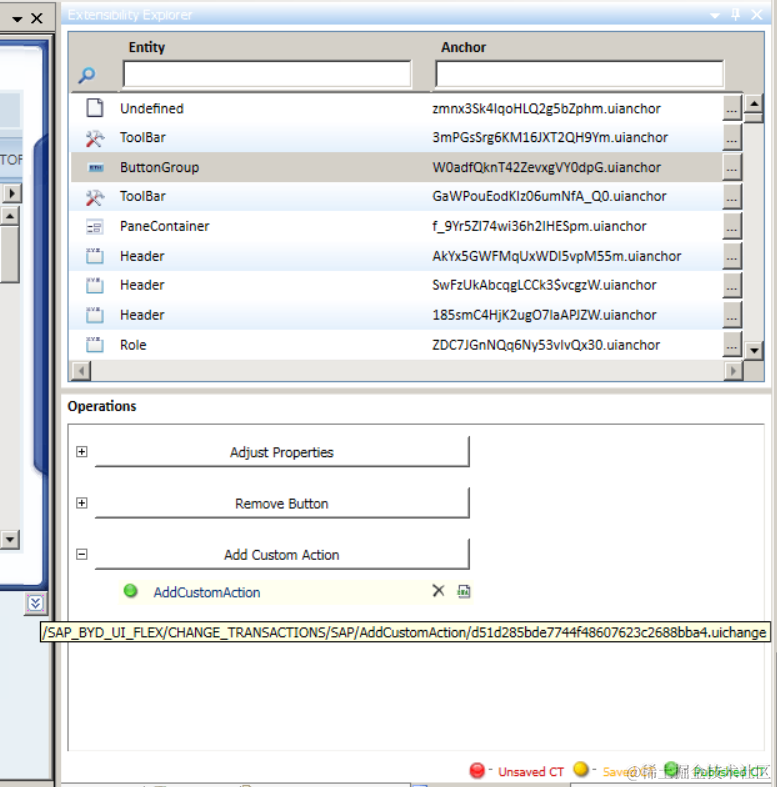This screenshot has width=777, height=787.
Task: Click the Role row icon
Action: pos(94,345)
